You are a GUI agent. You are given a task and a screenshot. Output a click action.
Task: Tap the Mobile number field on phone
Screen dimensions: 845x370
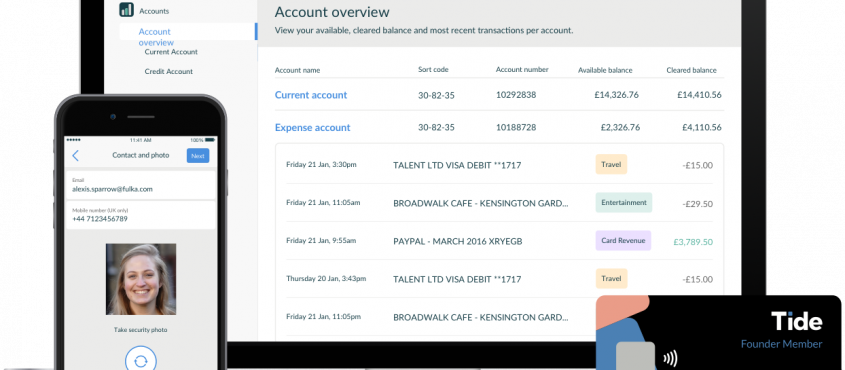click(140, 215)
